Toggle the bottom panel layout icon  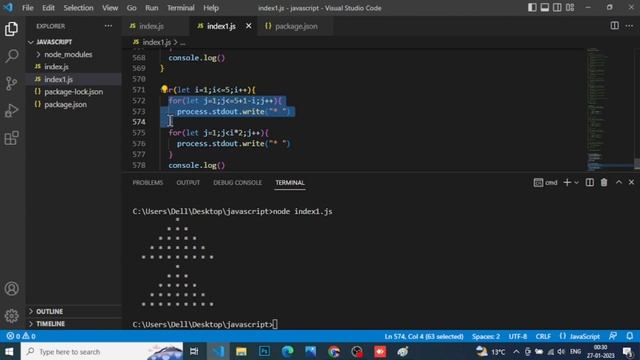pos(544,7)
